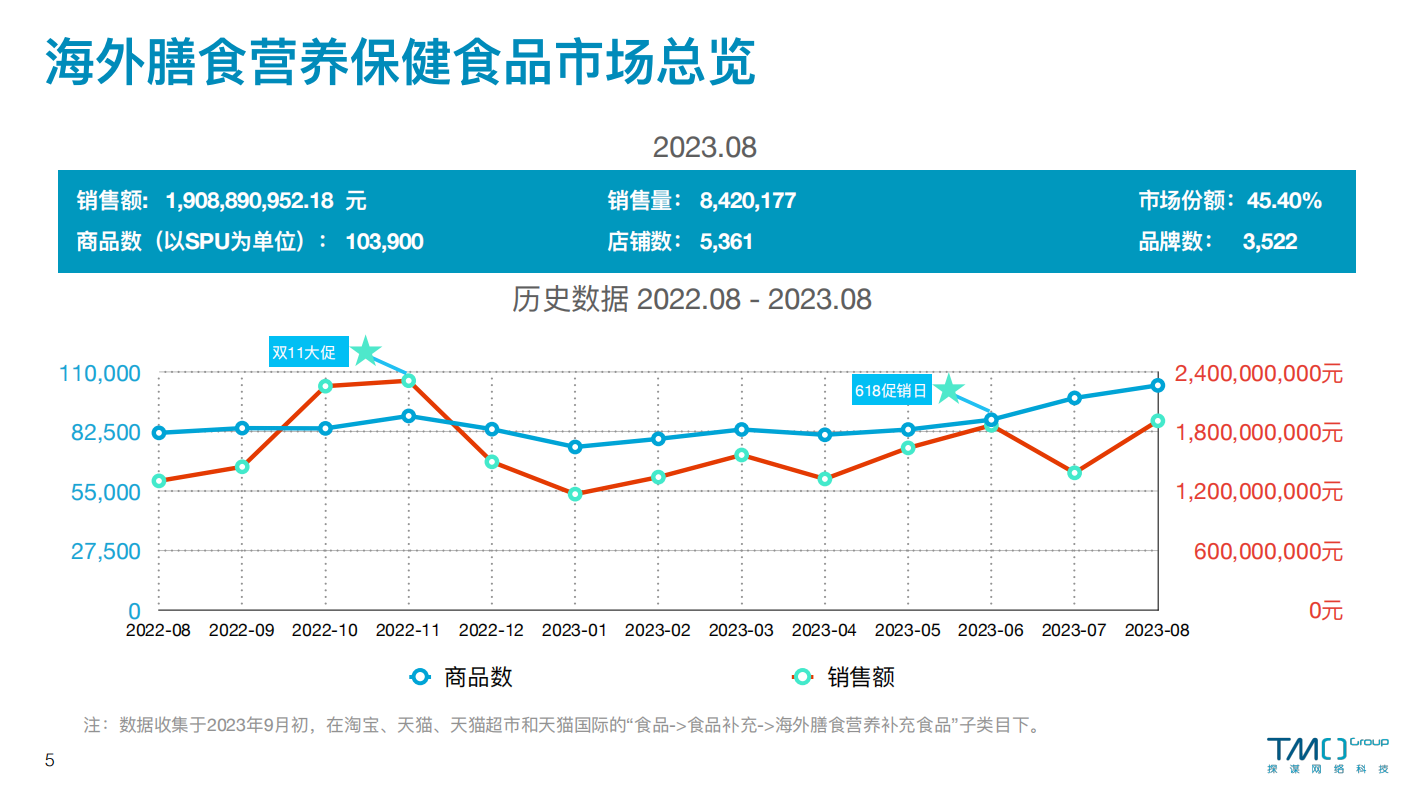
Task: Select the 2,400,000,000元 right axis label
Action: tap(1258, 374)
